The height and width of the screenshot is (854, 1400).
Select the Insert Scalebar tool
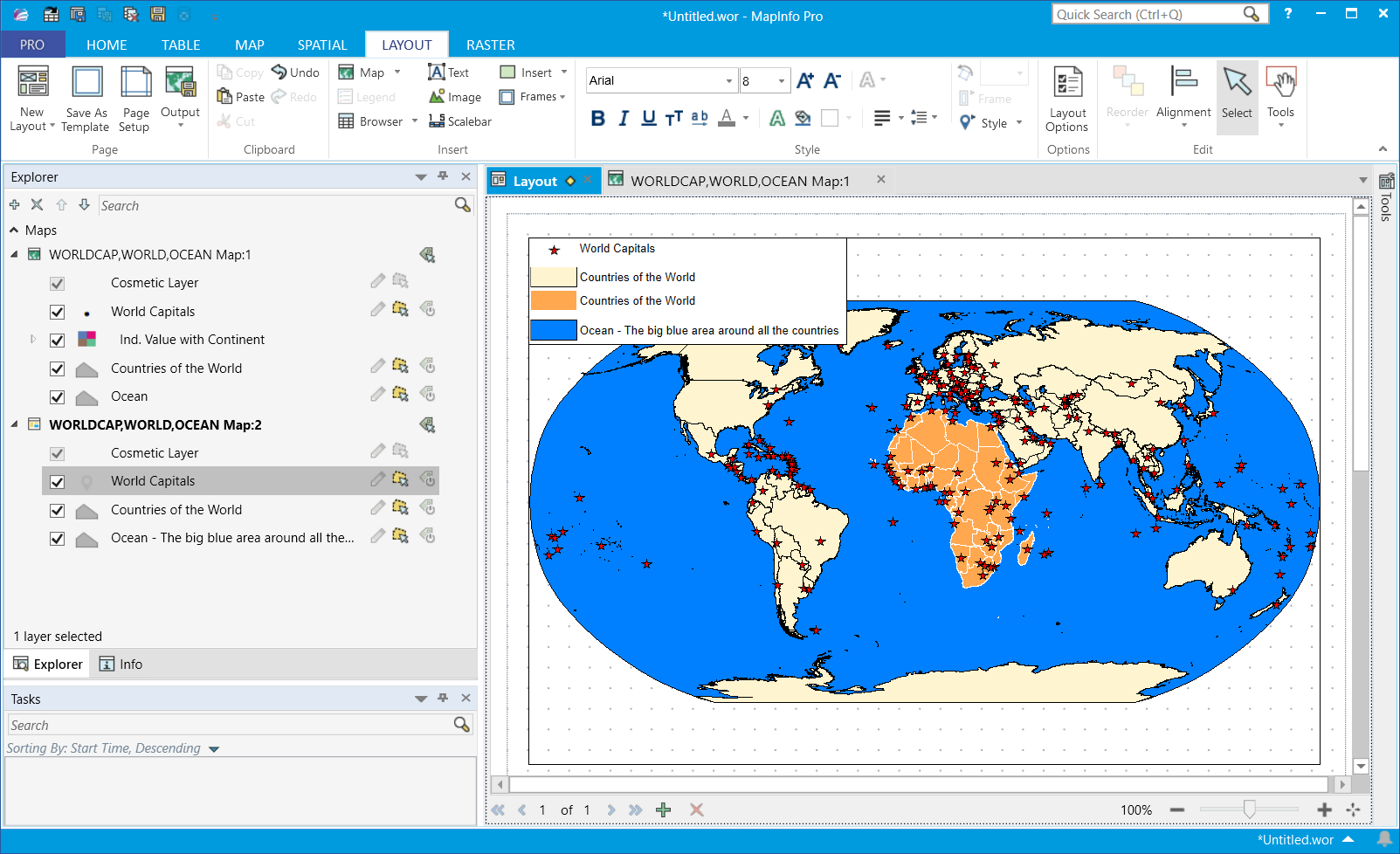pos(460,121)
